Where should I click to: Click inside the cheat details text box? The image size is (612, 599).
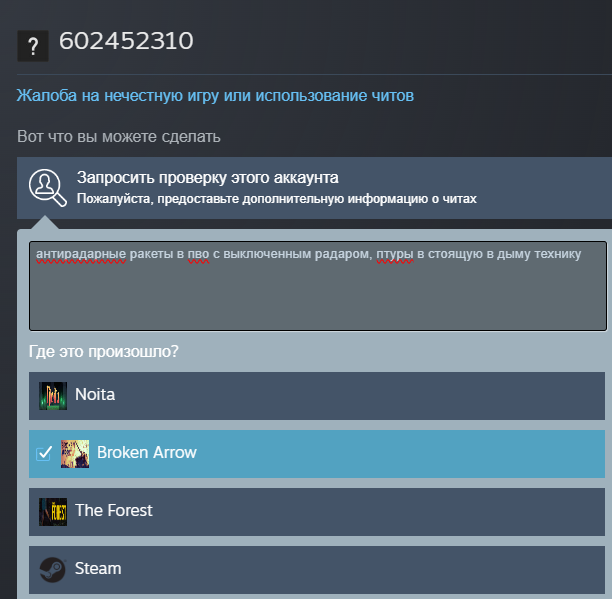(x=318, y=286)
